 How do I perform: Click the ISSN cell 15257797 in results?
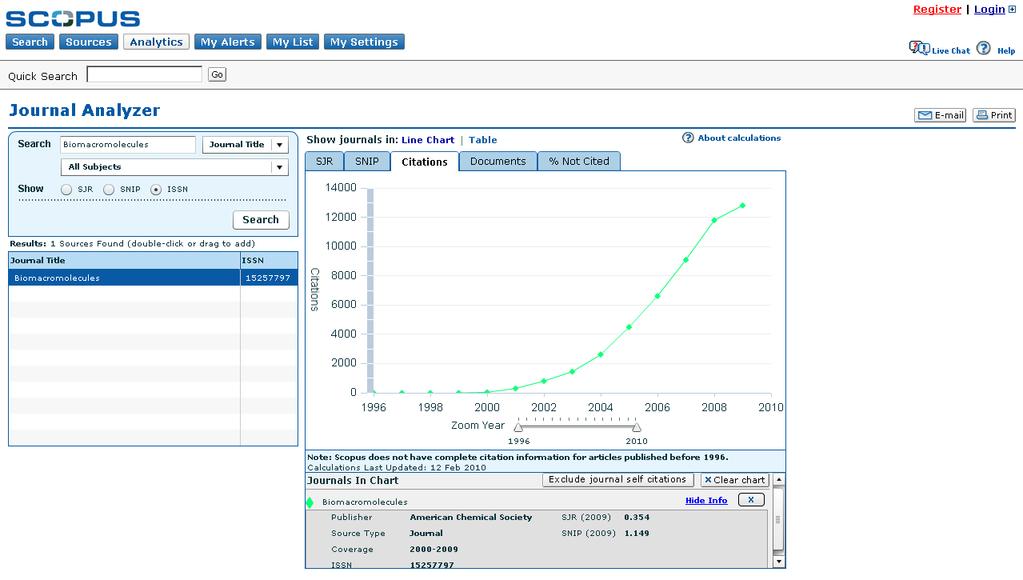pos(267,278)
